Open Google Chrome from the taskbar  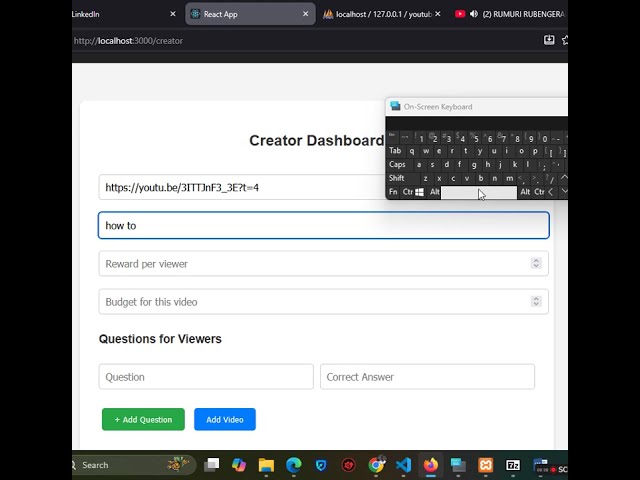(376, 464)
